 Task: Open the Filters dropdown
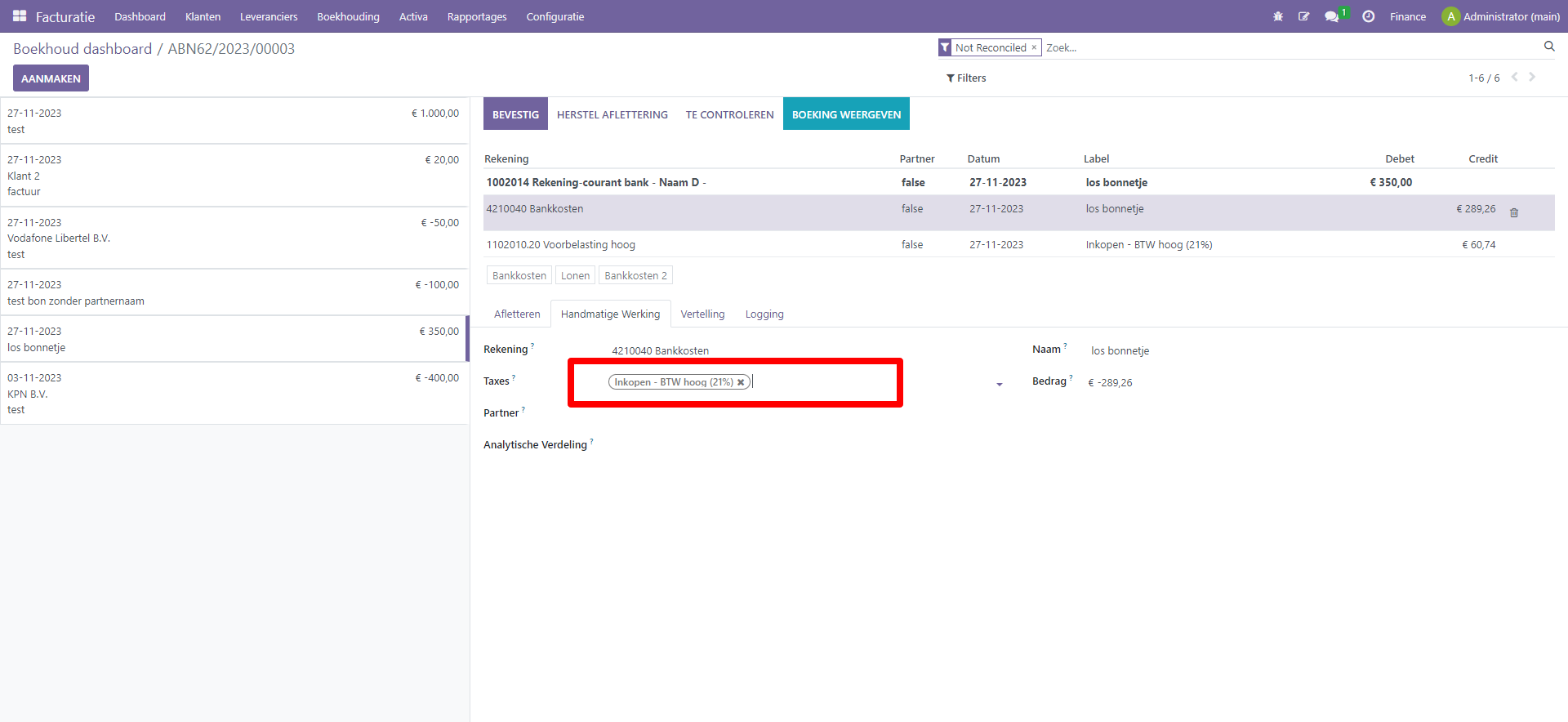[966, 78]
